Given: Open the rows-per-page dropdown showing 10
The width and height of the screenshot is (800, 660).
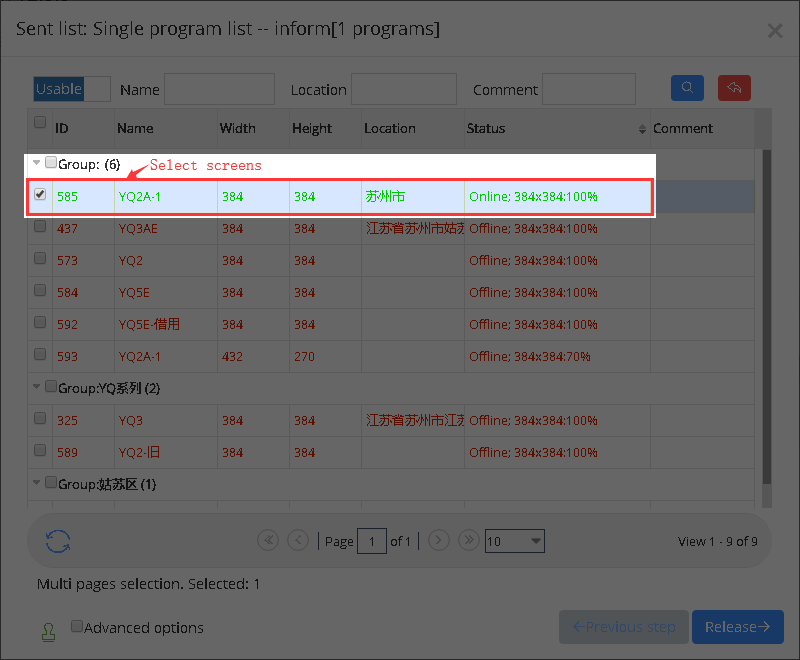Looking at the screenshot, I should click(x=514, y=541).
